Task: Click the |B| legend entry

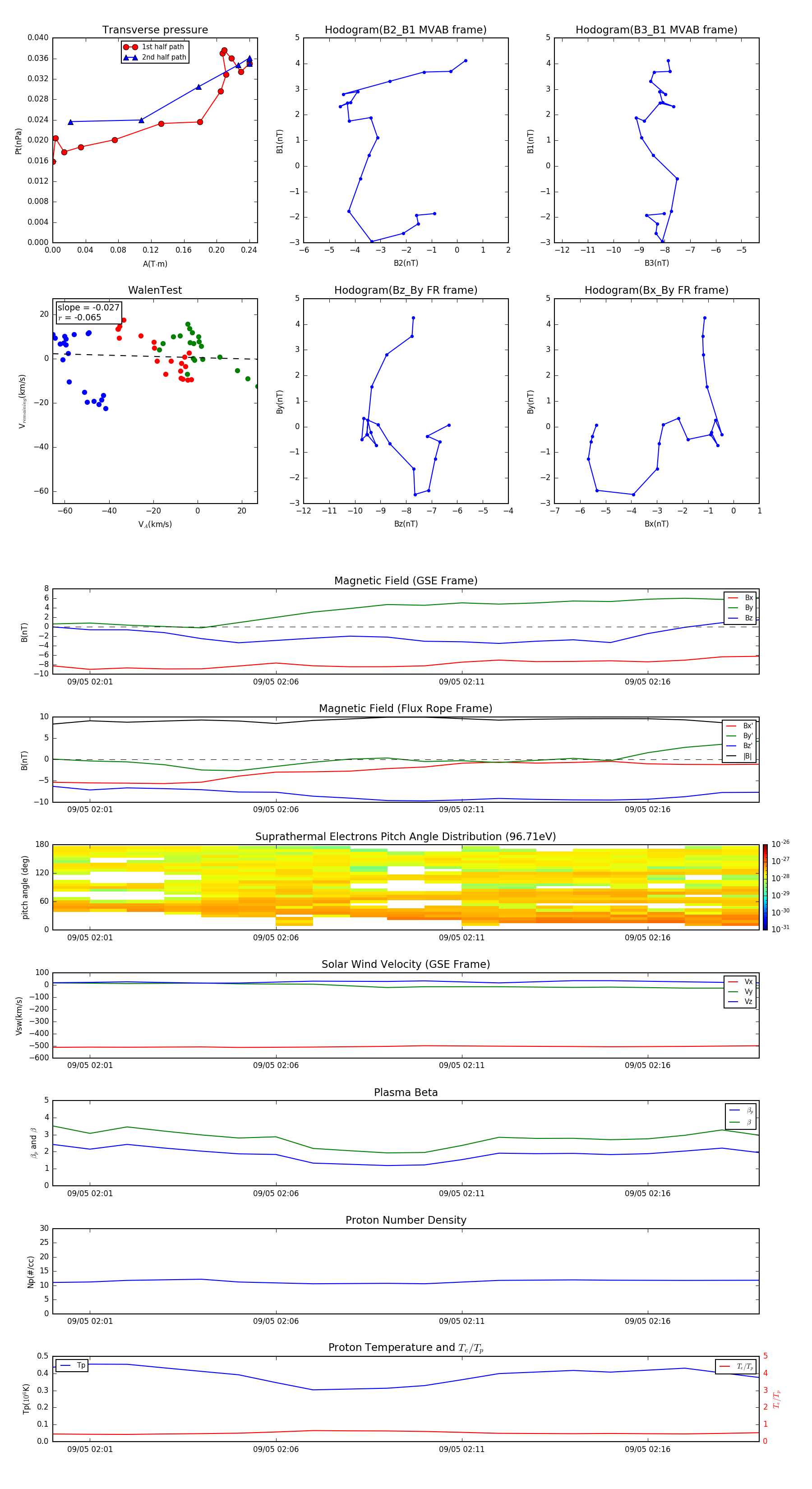Action: point(739,756)
